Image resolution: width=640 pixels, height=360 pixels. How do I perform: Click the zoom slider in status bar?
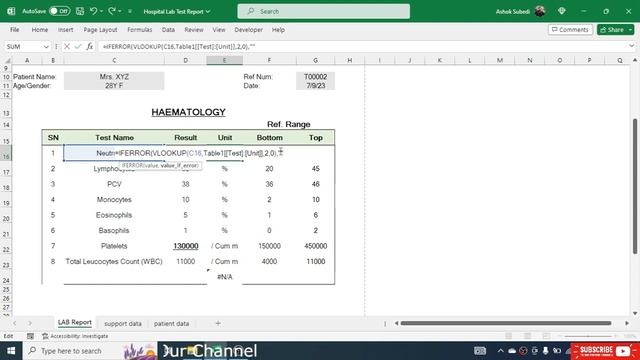click(588, 336)
